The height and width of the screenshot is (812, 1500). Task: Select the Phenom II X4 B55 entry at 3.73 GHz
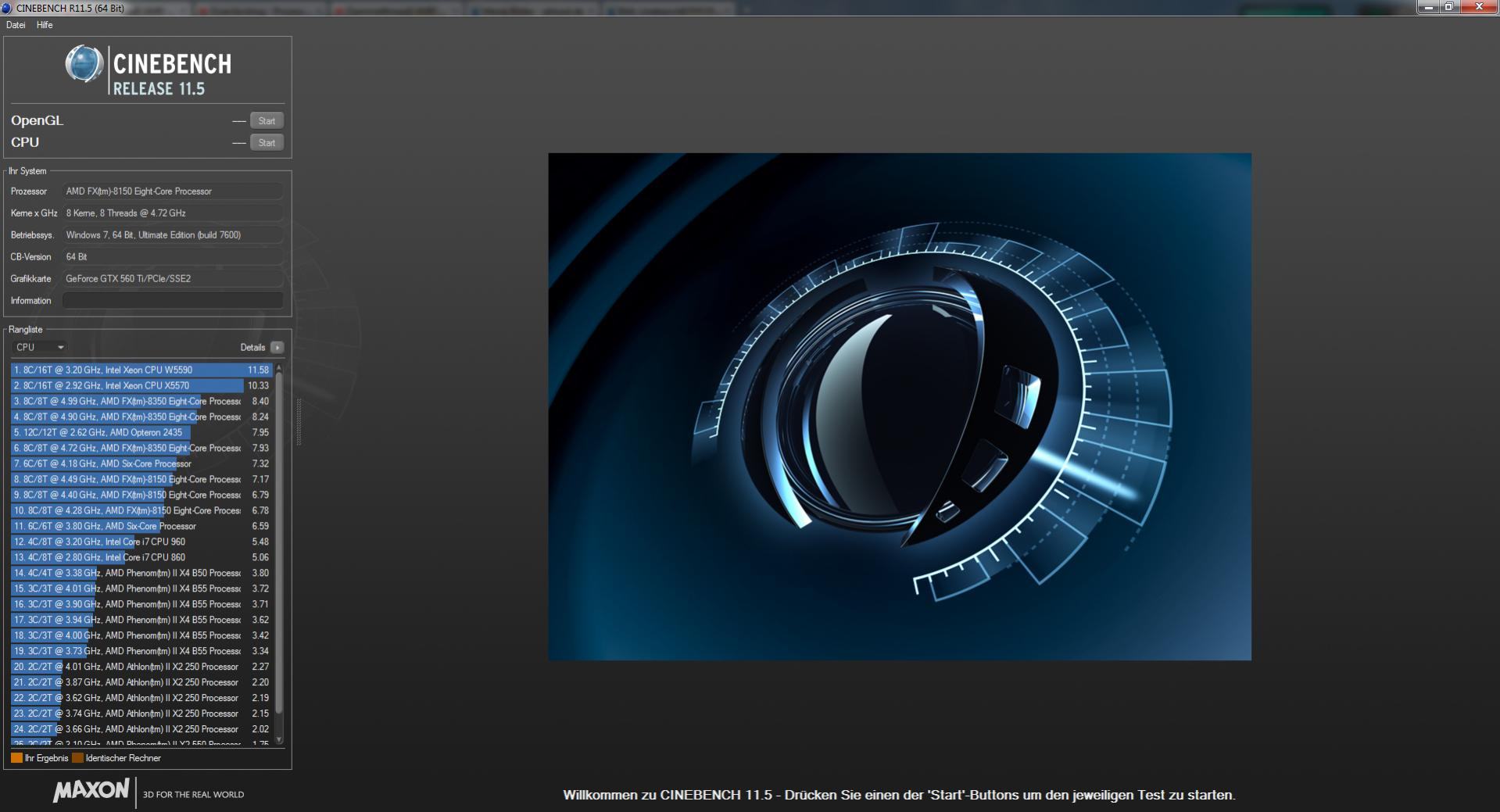pyautogui.click(x=141, y=651)
